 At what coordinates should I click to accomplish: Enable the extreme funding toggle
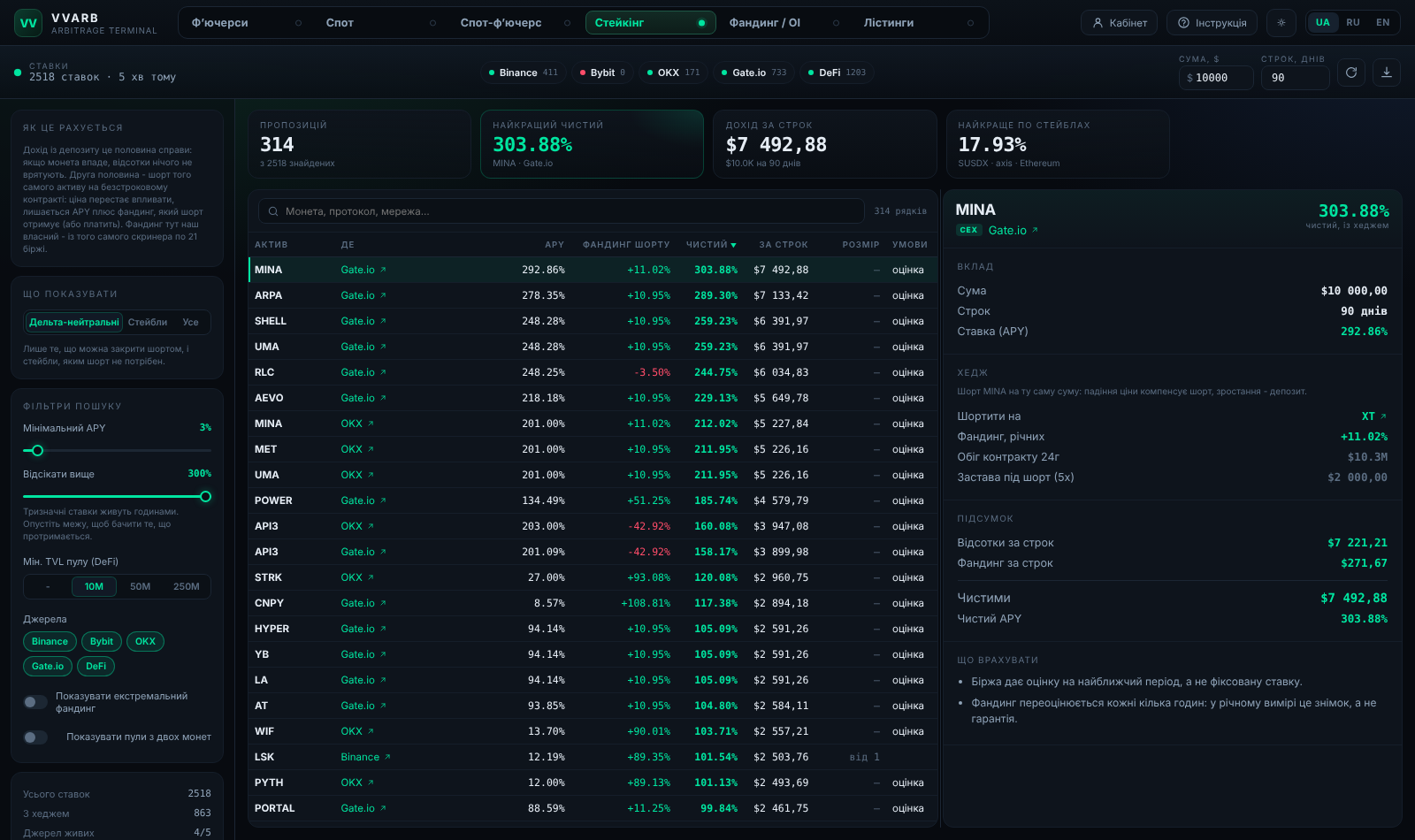tap(35, 702)
